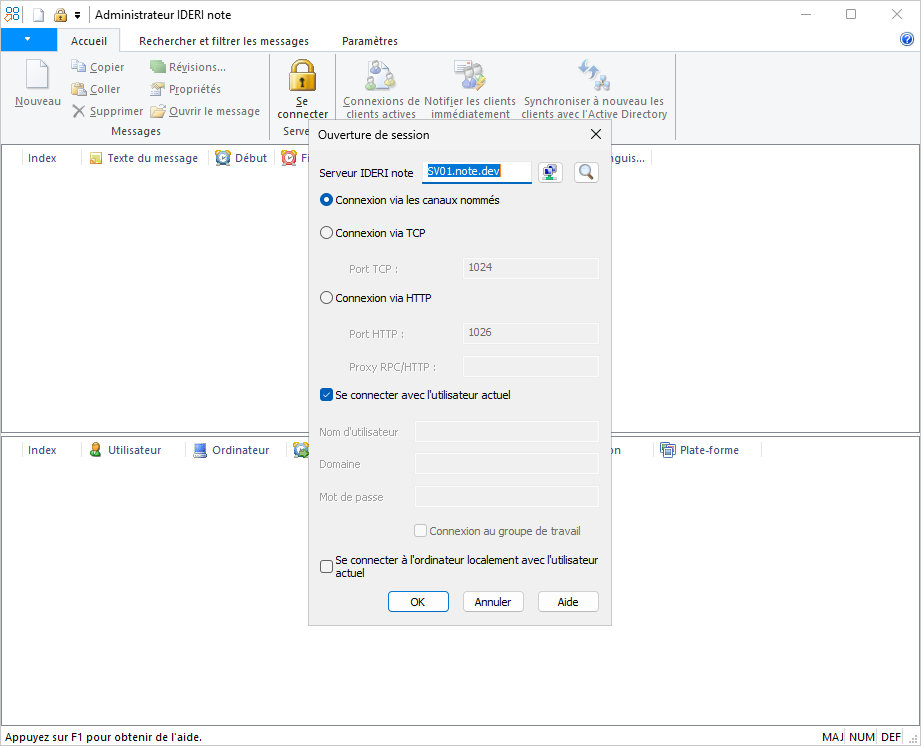
Task: Open the blue application menu button
Action: [x=28, y=40]
